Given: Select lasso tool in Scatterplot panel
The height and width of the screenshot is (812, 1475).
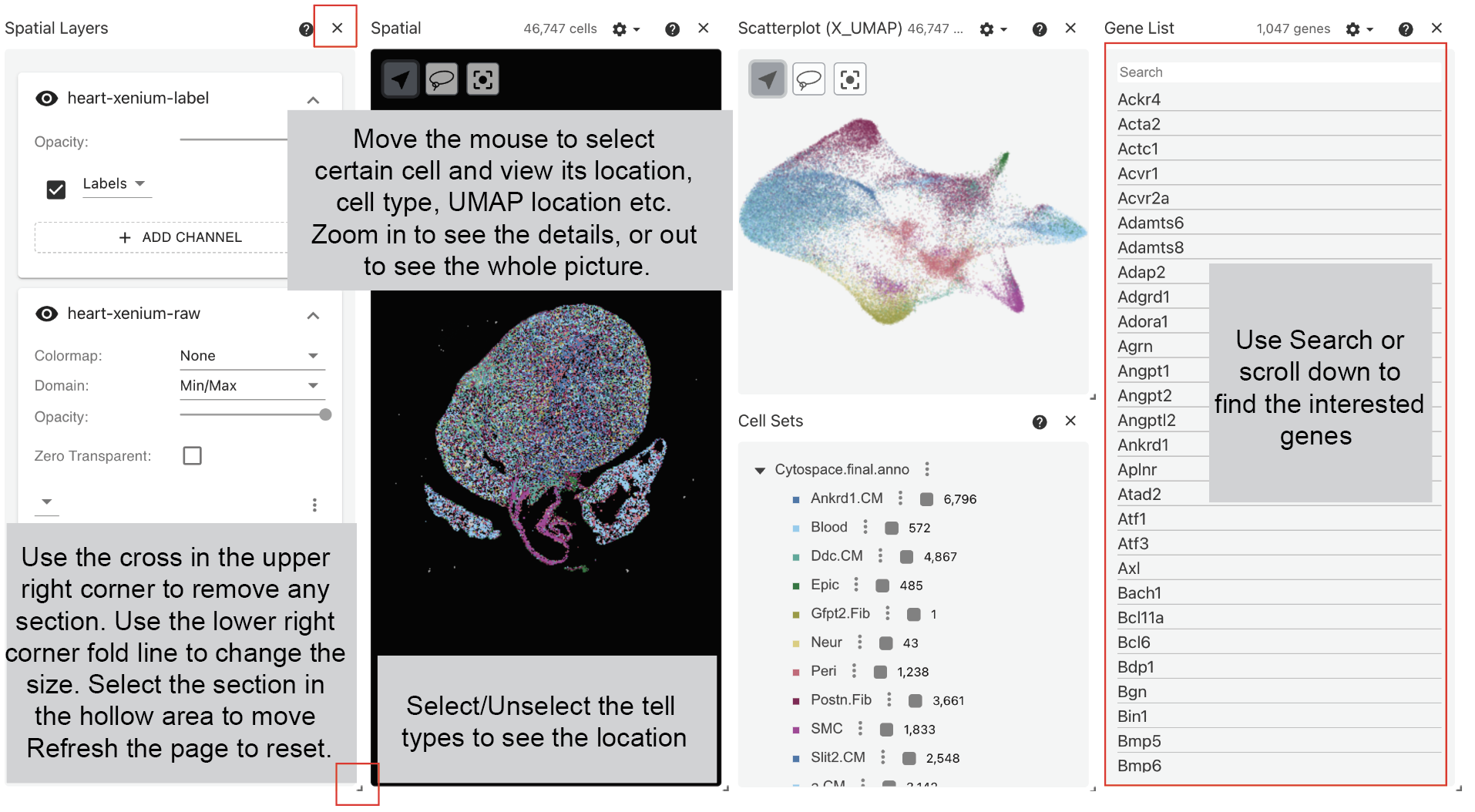Looking at the screenshot, I should [808, 79].
